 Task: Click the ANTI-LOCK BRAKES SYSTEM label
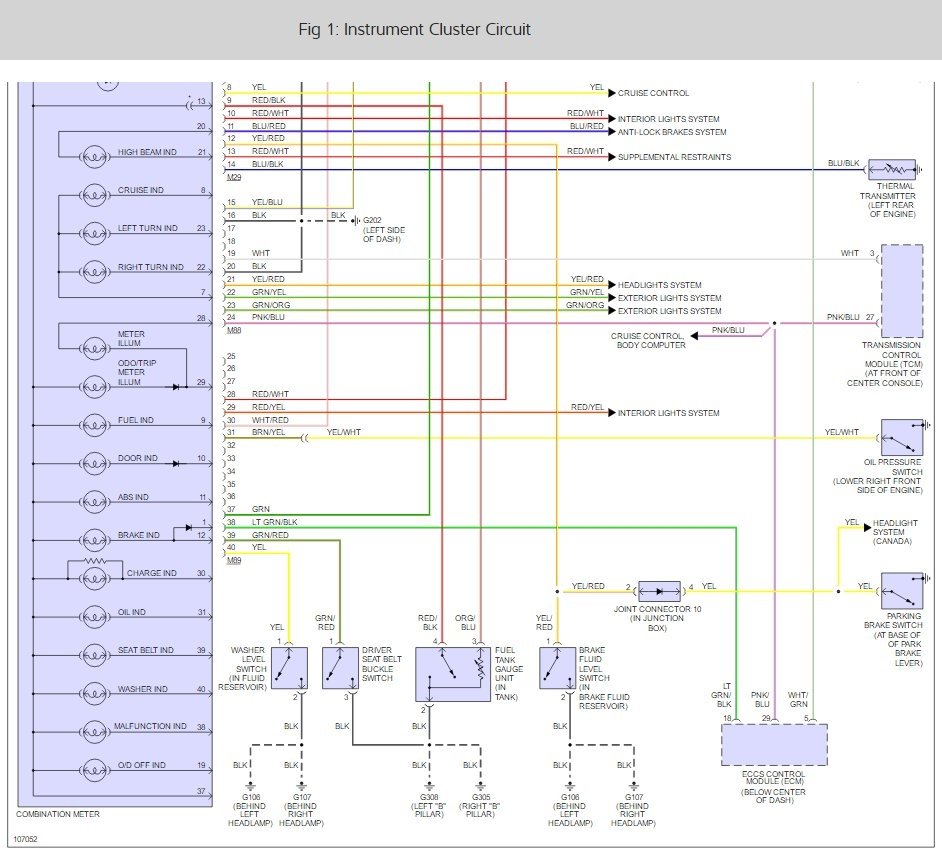tap(672, 132)
